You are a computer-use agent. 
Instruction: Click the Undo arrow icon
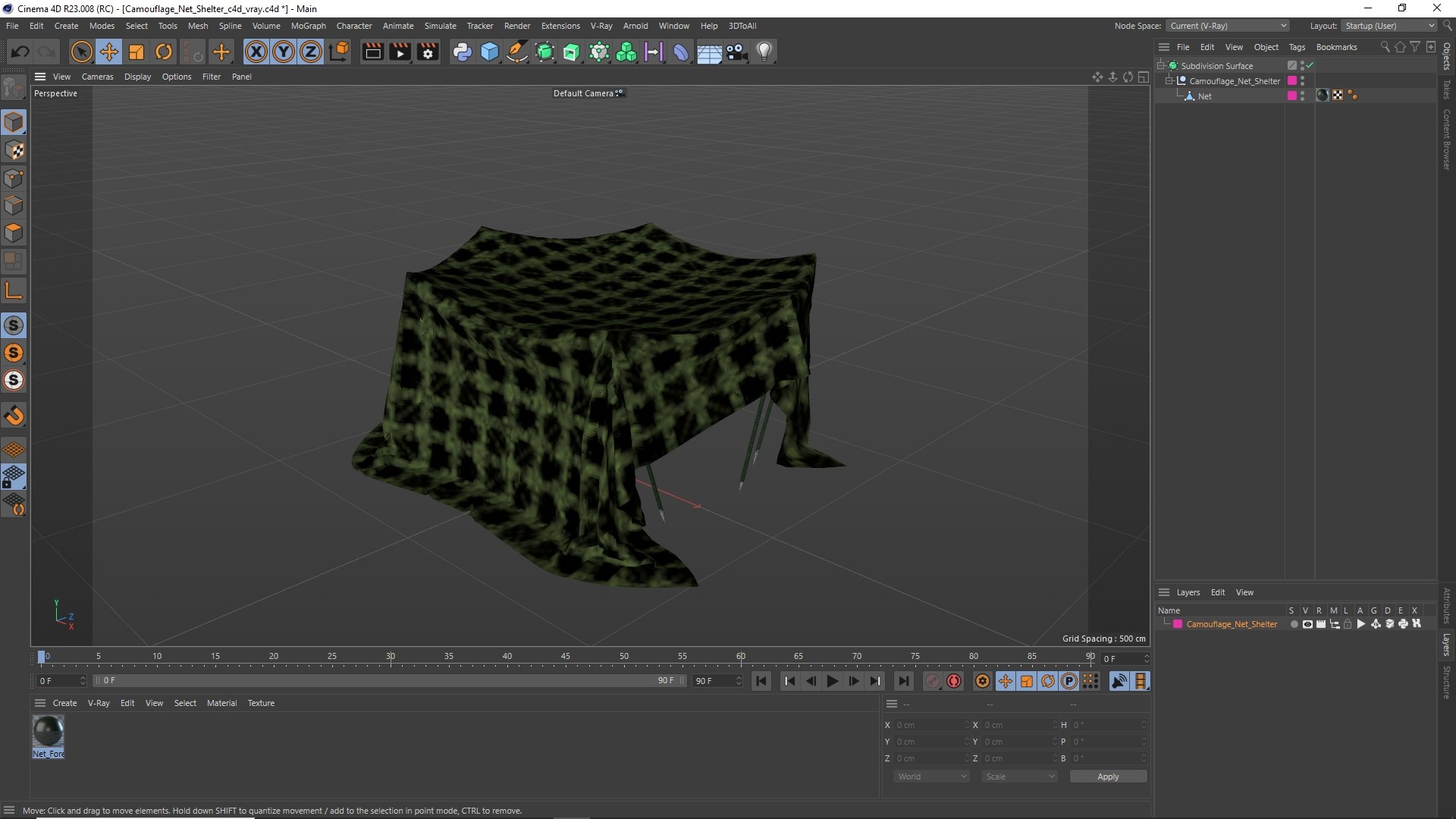coord(20,52)
